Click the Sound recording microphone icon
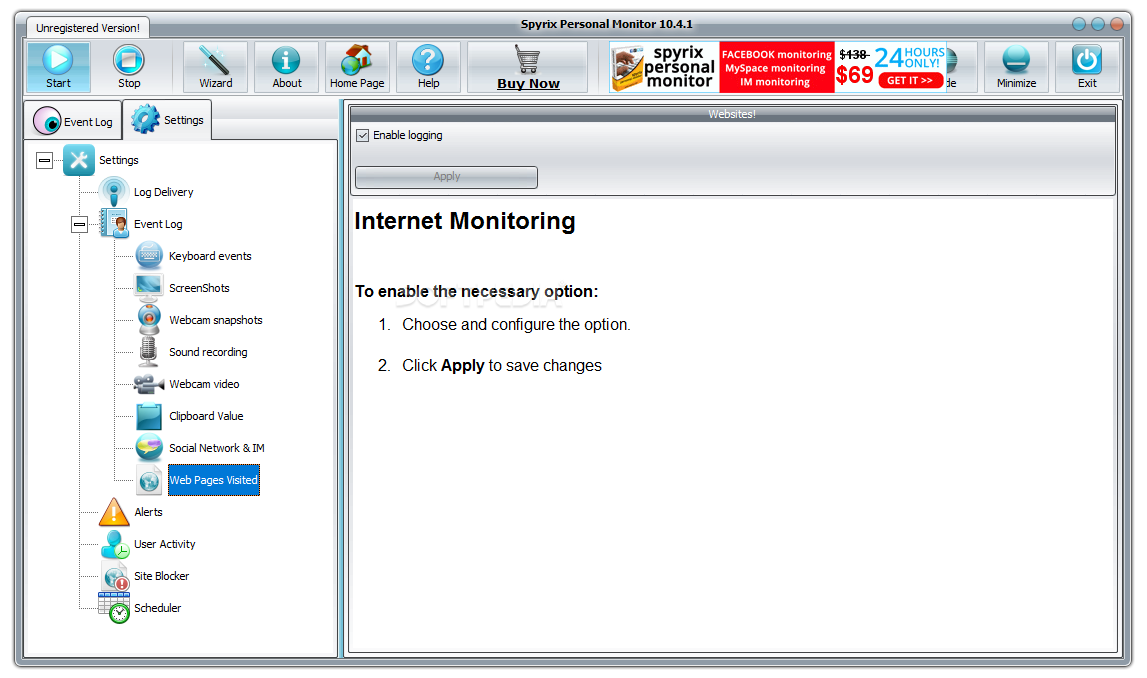This screenshot has width=1147, height=678. pos(148,352)
